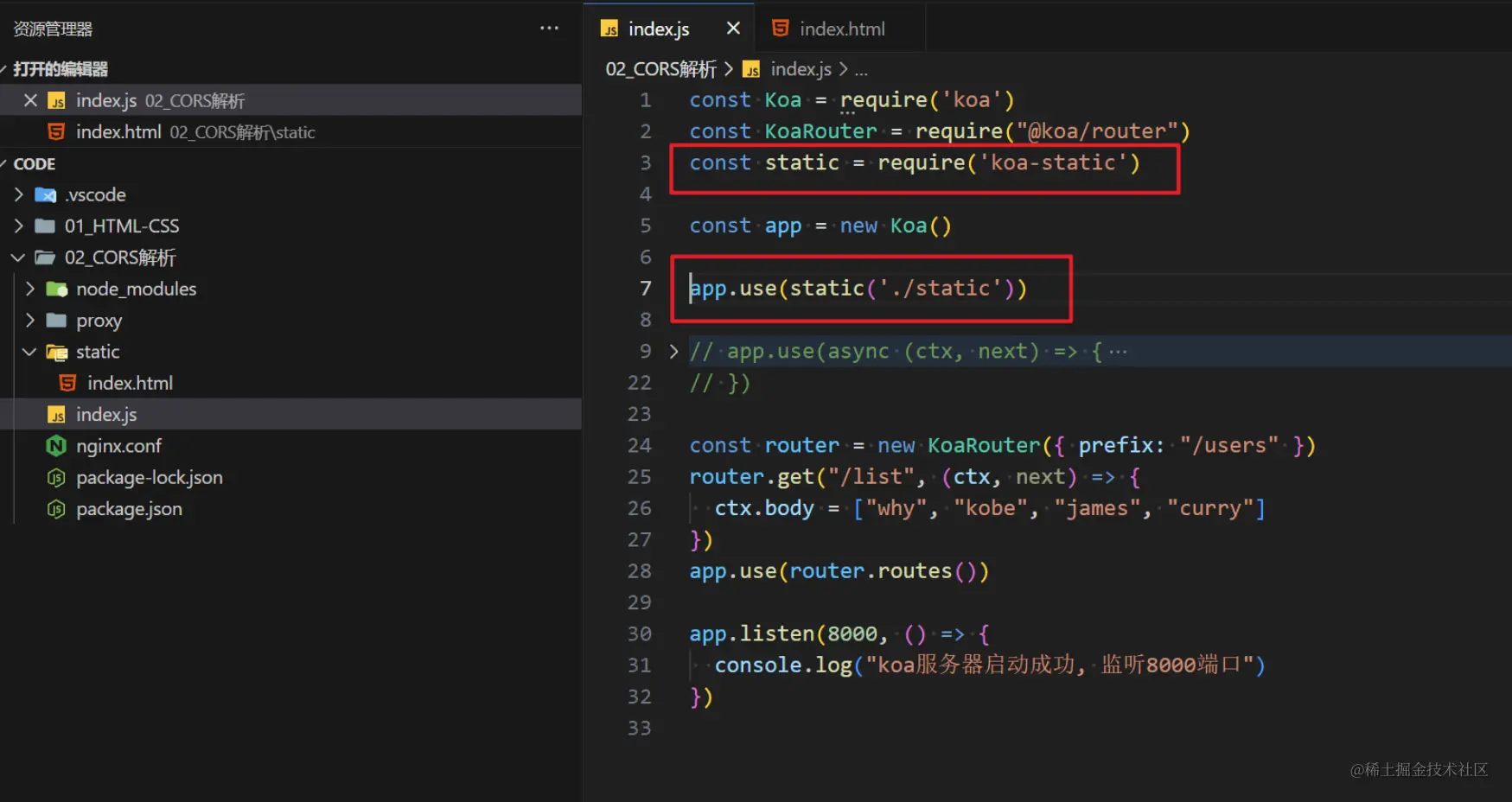The image size is (1512, 802).
Task: Click the package.json file icon
Action: pyautogui.click(x=56, y=509)
